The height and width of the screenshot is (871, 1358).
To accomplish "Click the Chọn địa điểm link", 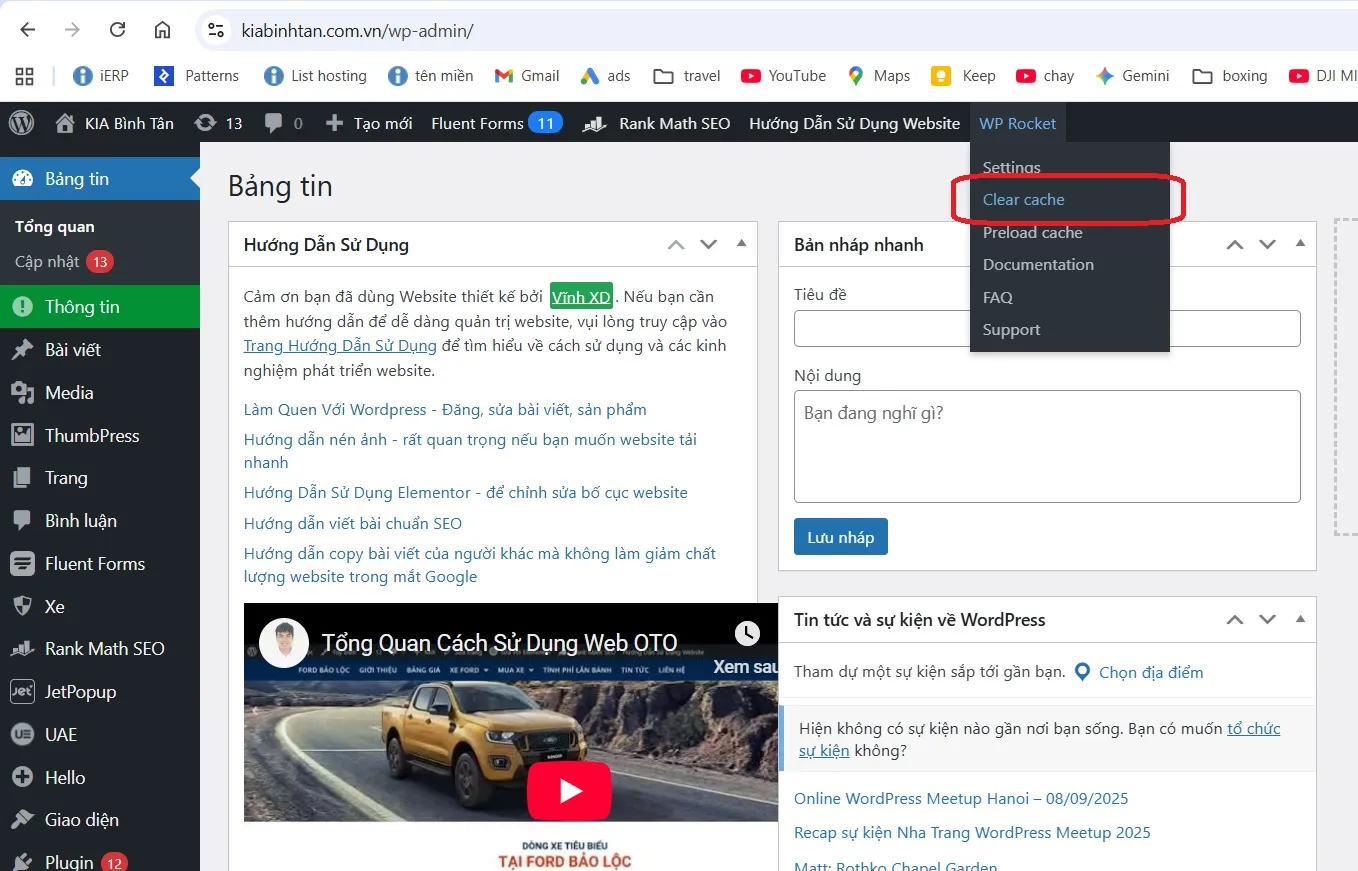I will click(1151, 672).
